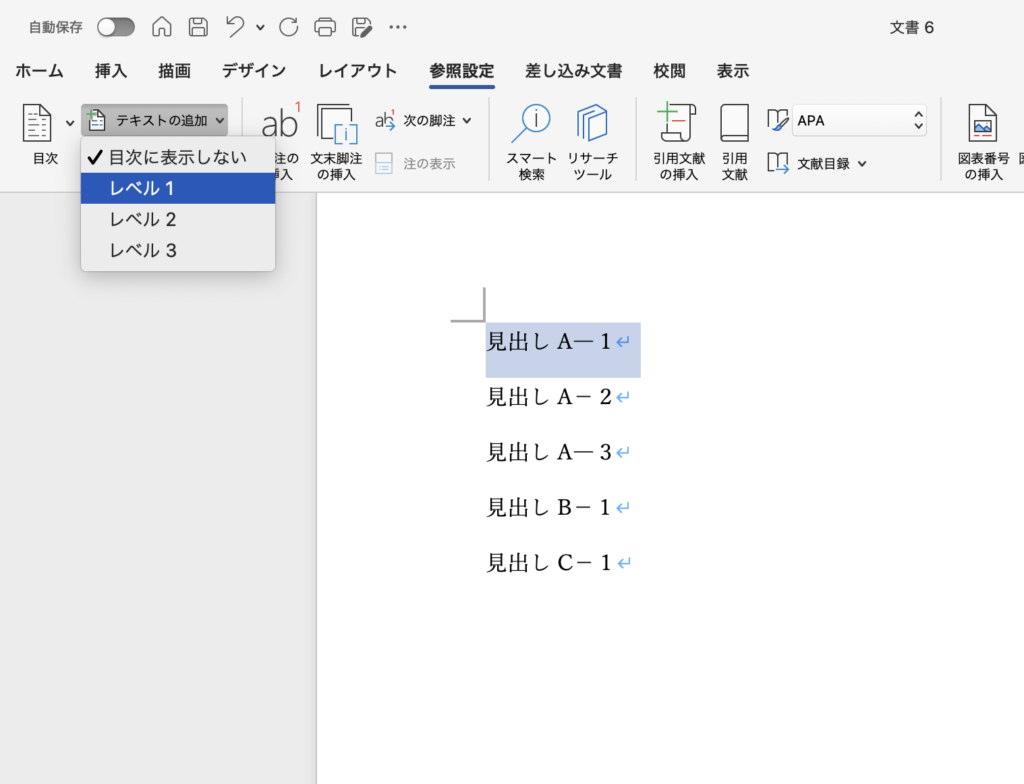This screenshot has width=1024, height=784.
Task: Open the APA style combo box
Action: tap(859, 120)
